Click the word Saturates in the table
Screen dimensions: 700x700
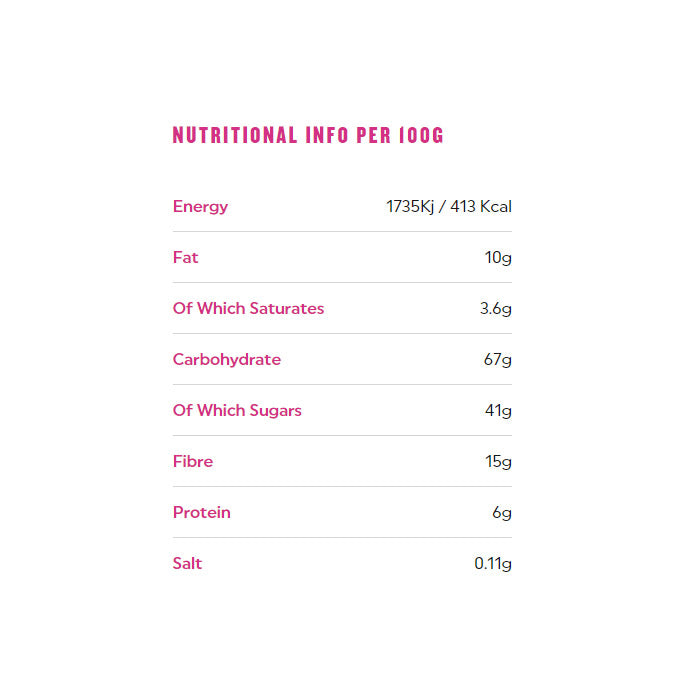(286, 309)
